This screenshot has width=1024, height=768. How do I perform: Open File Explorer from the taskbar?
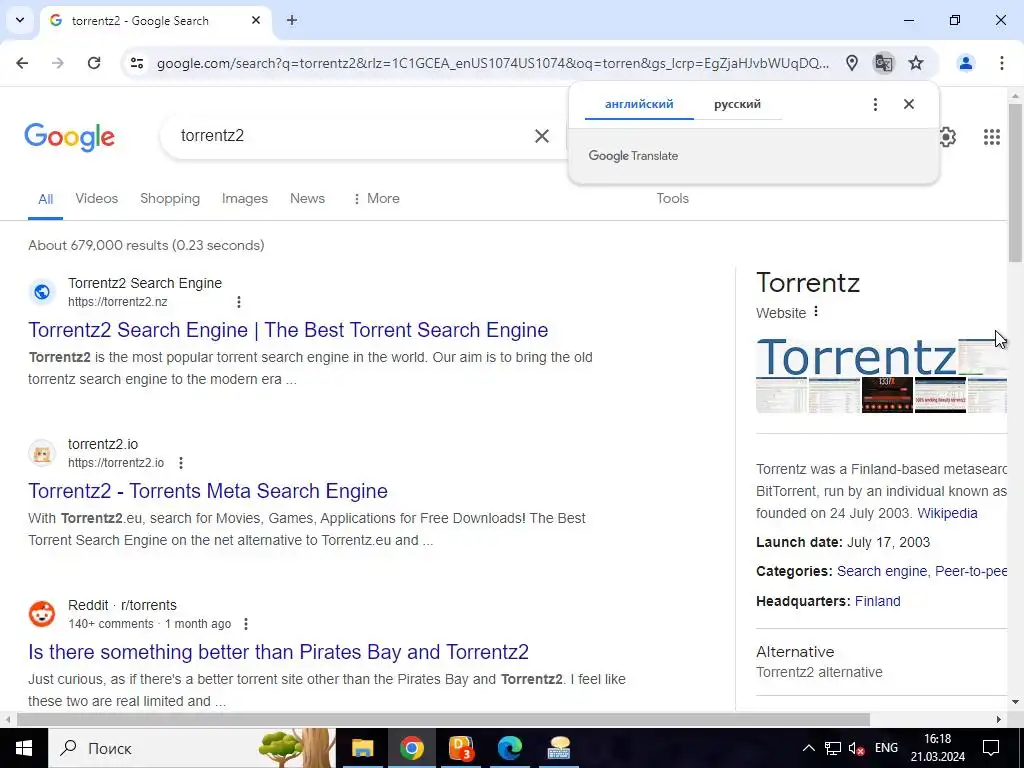coord(362,748)
